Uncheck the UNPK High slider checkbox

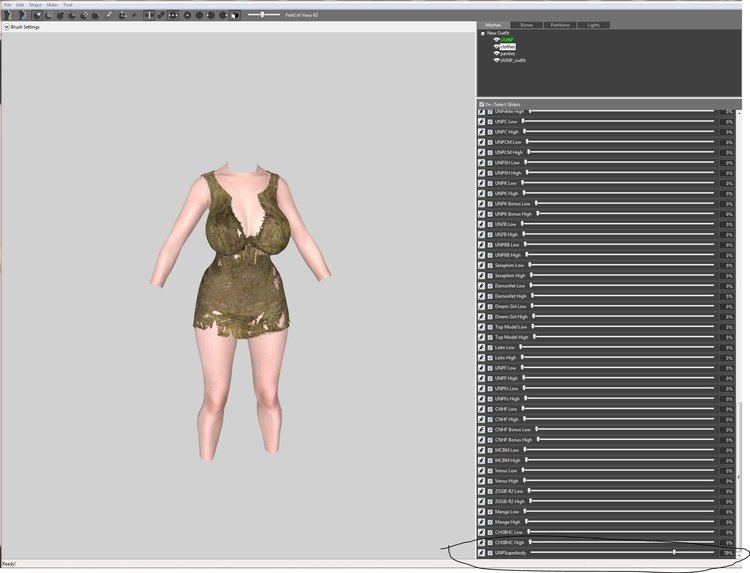tap(490, 194)
